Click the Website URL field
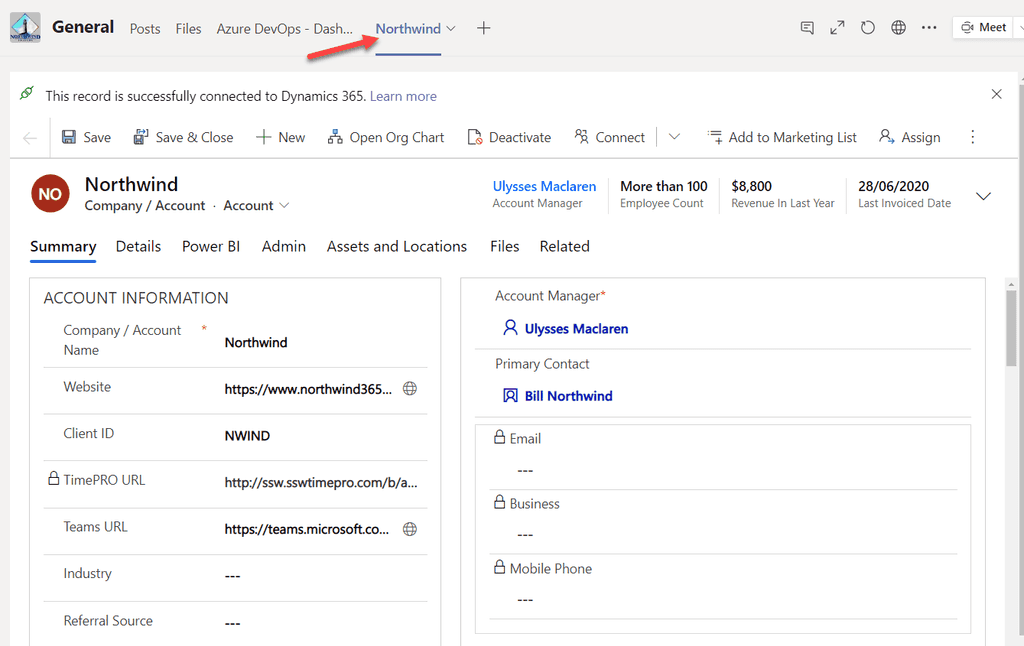1024x646 pixels. tap(308, 389)
